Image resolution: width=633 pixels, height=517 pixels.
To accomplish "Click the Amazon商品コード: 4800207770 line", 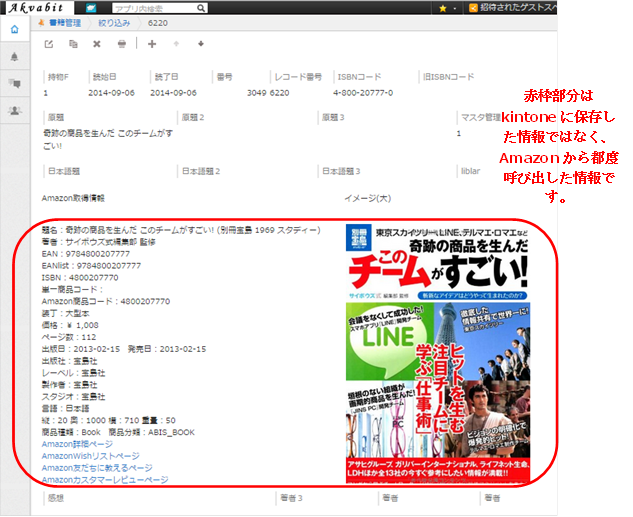I will (106, 301).
